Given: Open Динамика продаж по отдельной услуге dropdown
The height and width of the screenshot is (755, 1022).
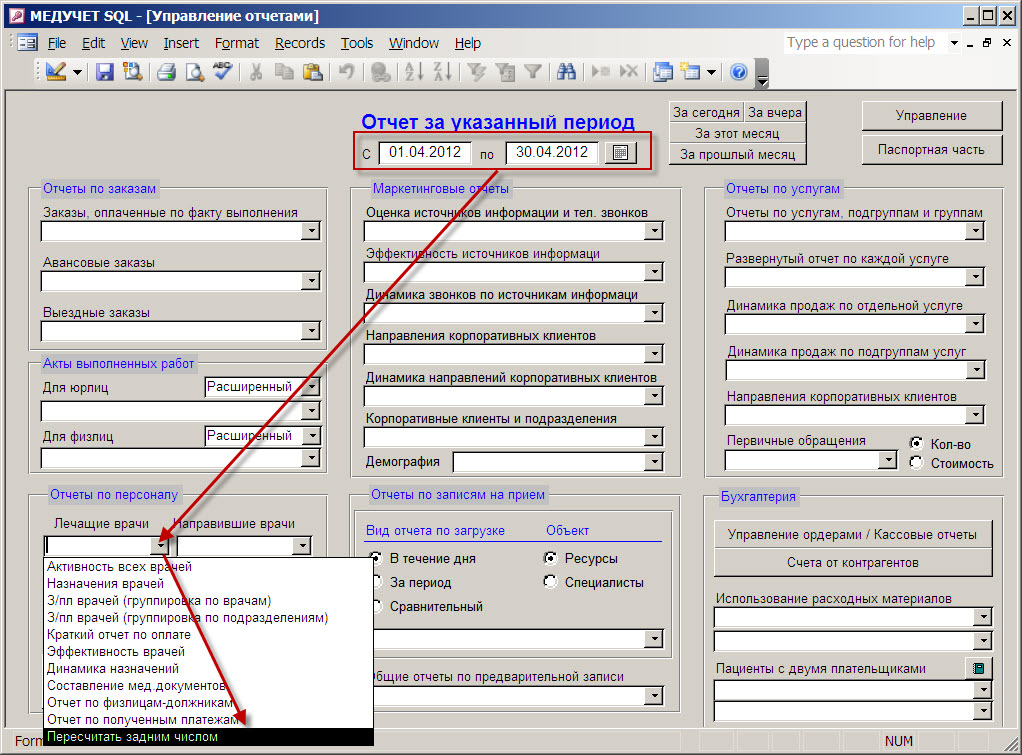Looking at the screenshot, I should pyautogui.click(x=975, y=324).
